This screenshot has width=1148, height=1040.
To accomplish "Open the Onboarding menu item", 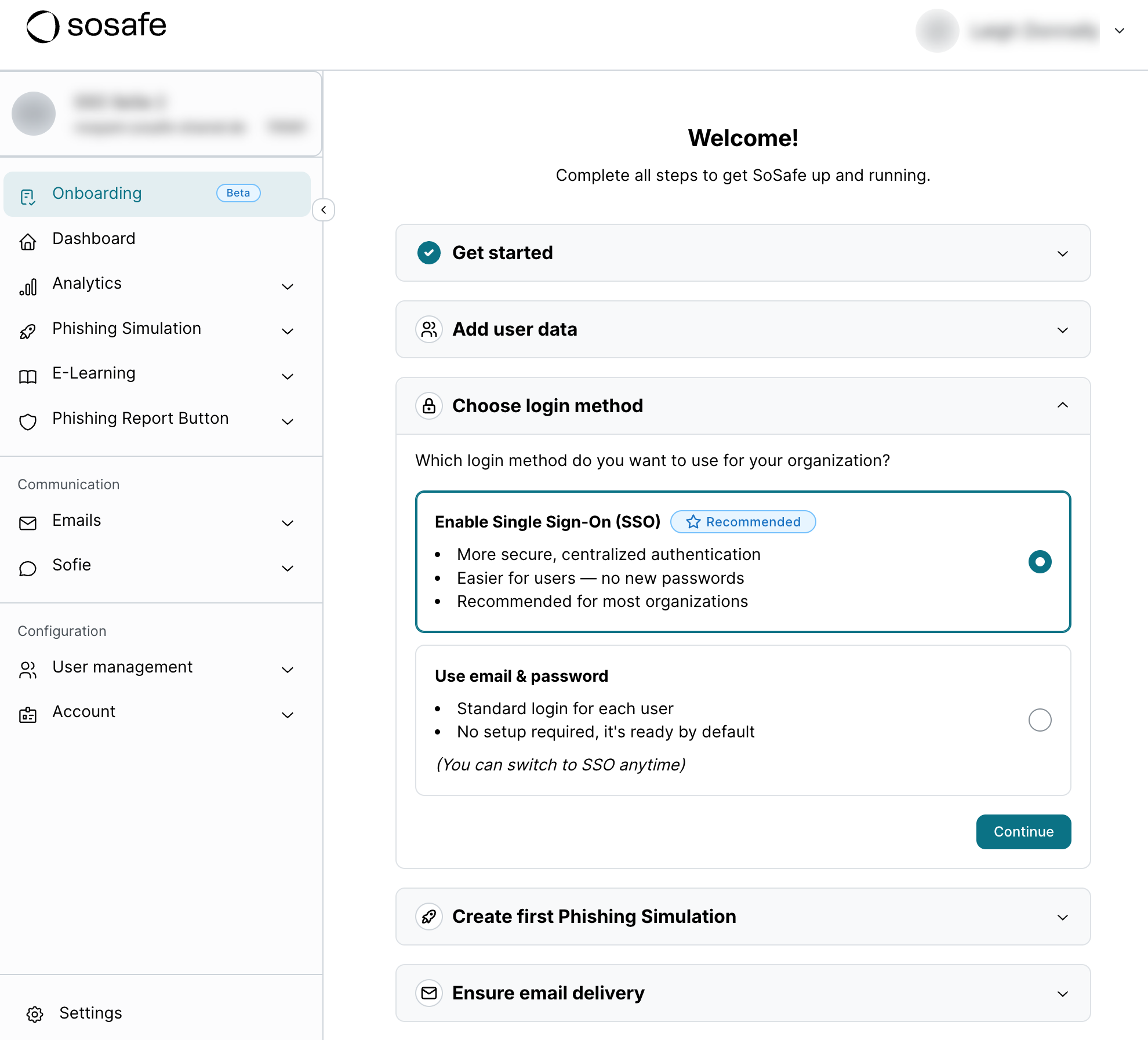I will pyautogui.click(x=97, y=194).
